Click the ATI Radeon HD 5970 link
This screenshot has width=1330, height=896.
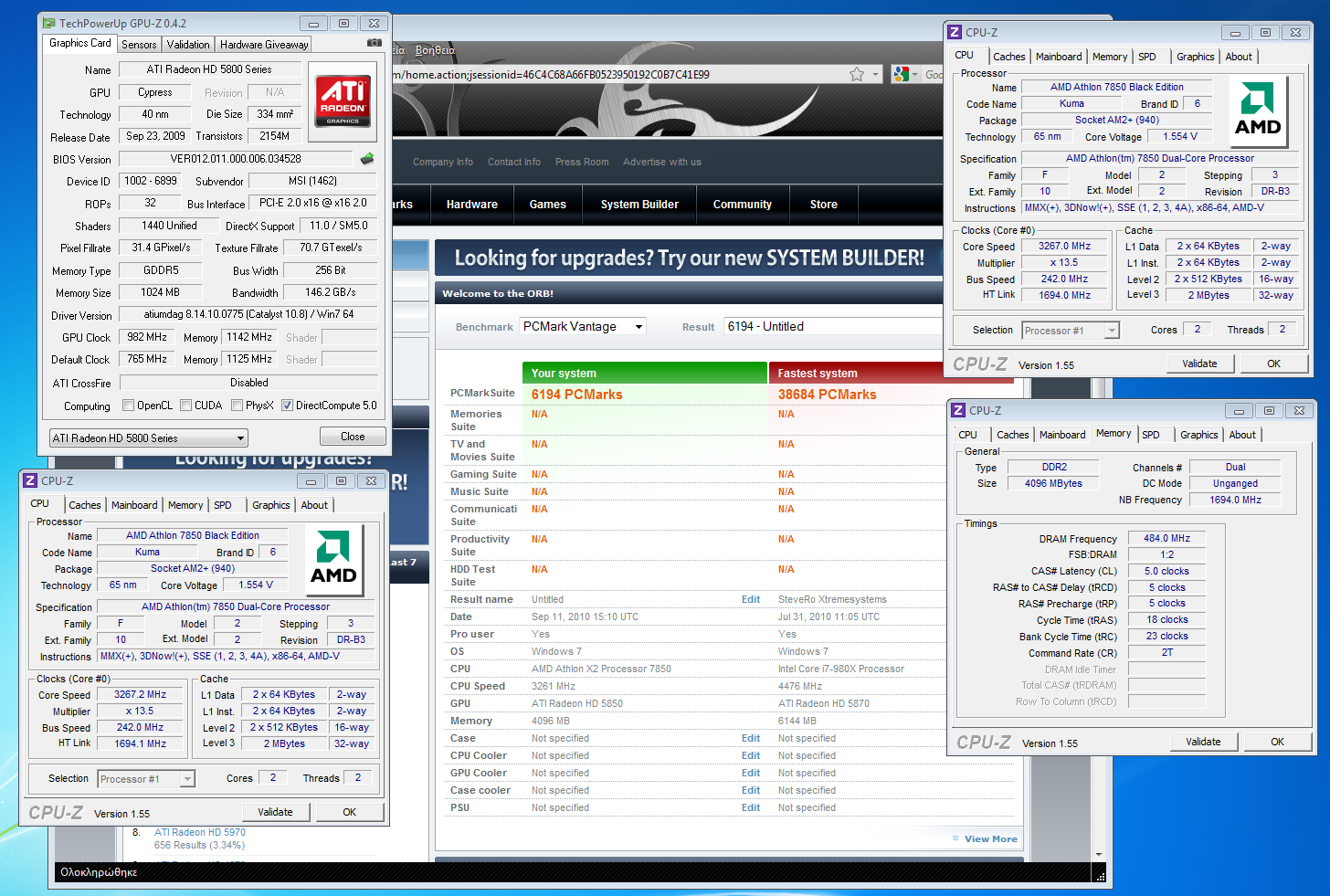[200, 832]
